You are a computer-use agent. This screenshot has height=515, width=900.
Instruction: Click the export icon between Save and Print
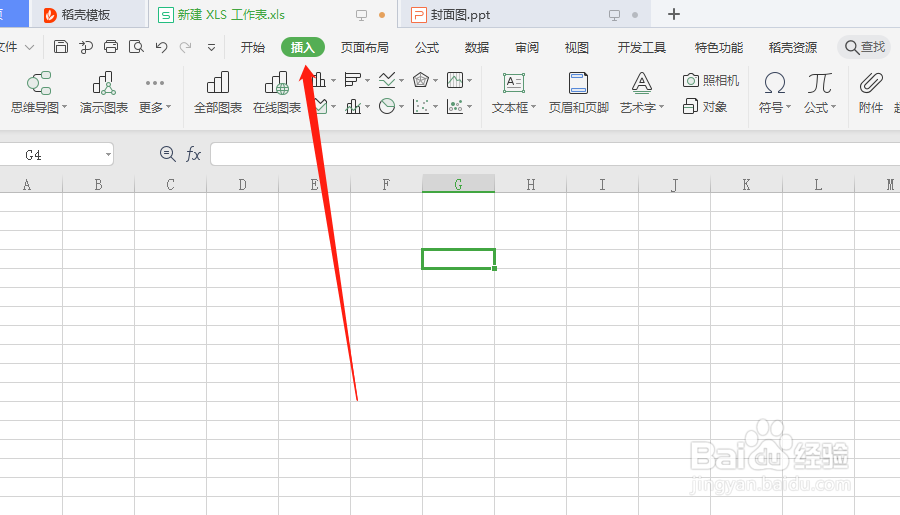(86, 47)
